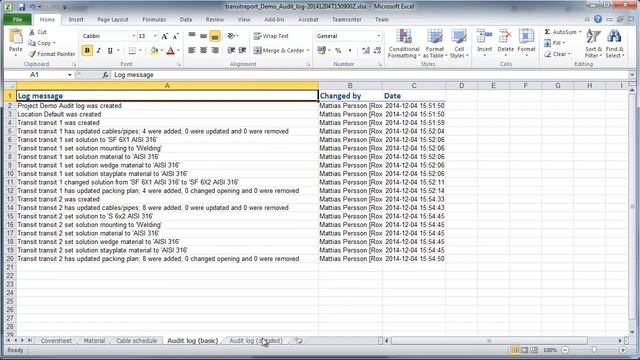Open Conditional Formatting menu

[404, 44]
